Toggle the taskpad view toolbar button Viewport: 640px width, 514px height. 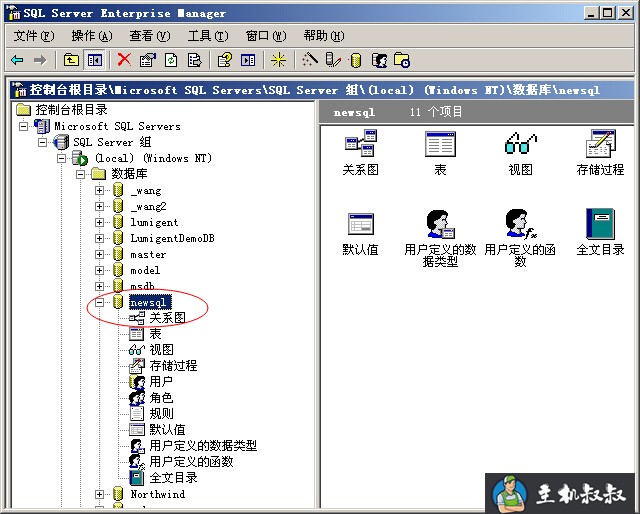click(x=248, y=60)
